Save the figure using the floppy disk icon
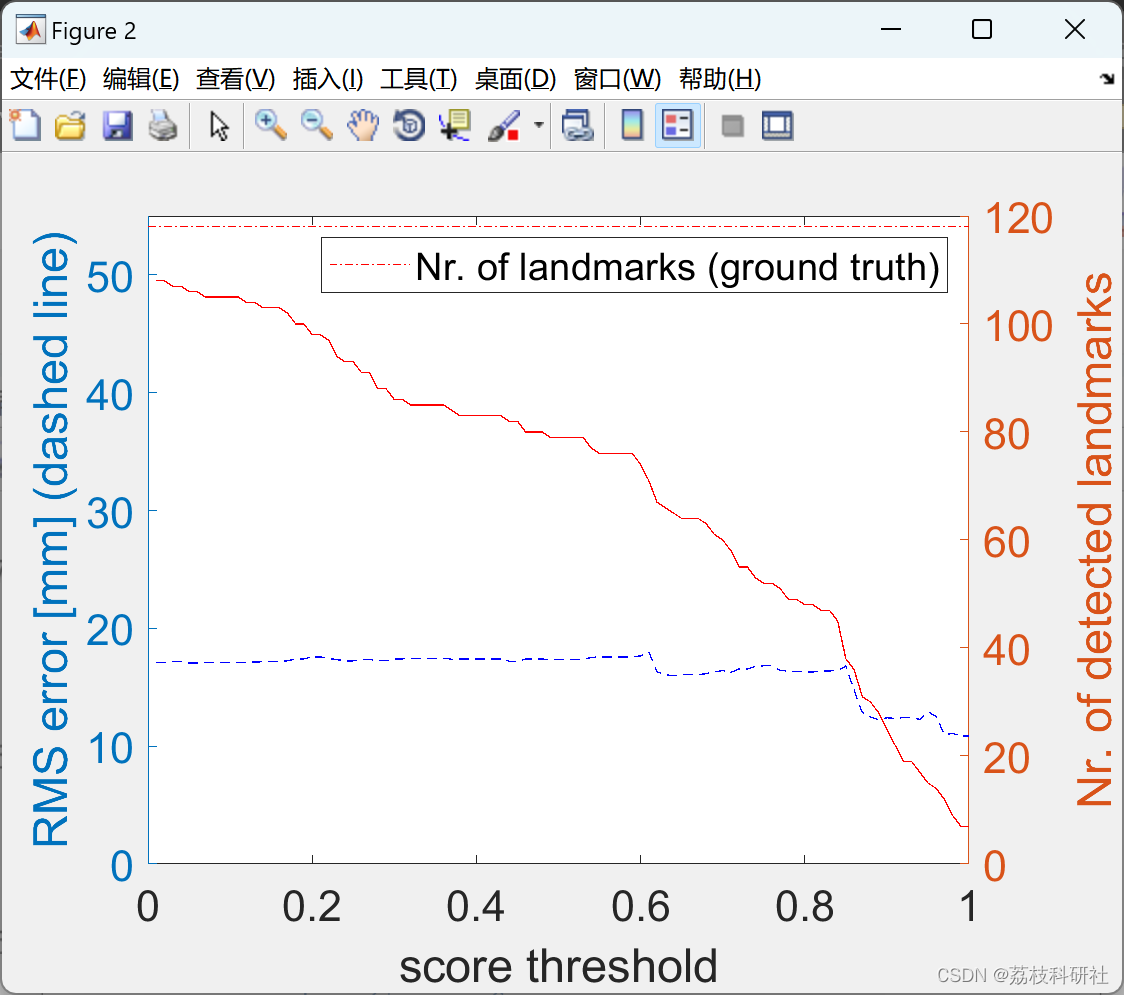1124x995 pixels. [x=117, y=126]
